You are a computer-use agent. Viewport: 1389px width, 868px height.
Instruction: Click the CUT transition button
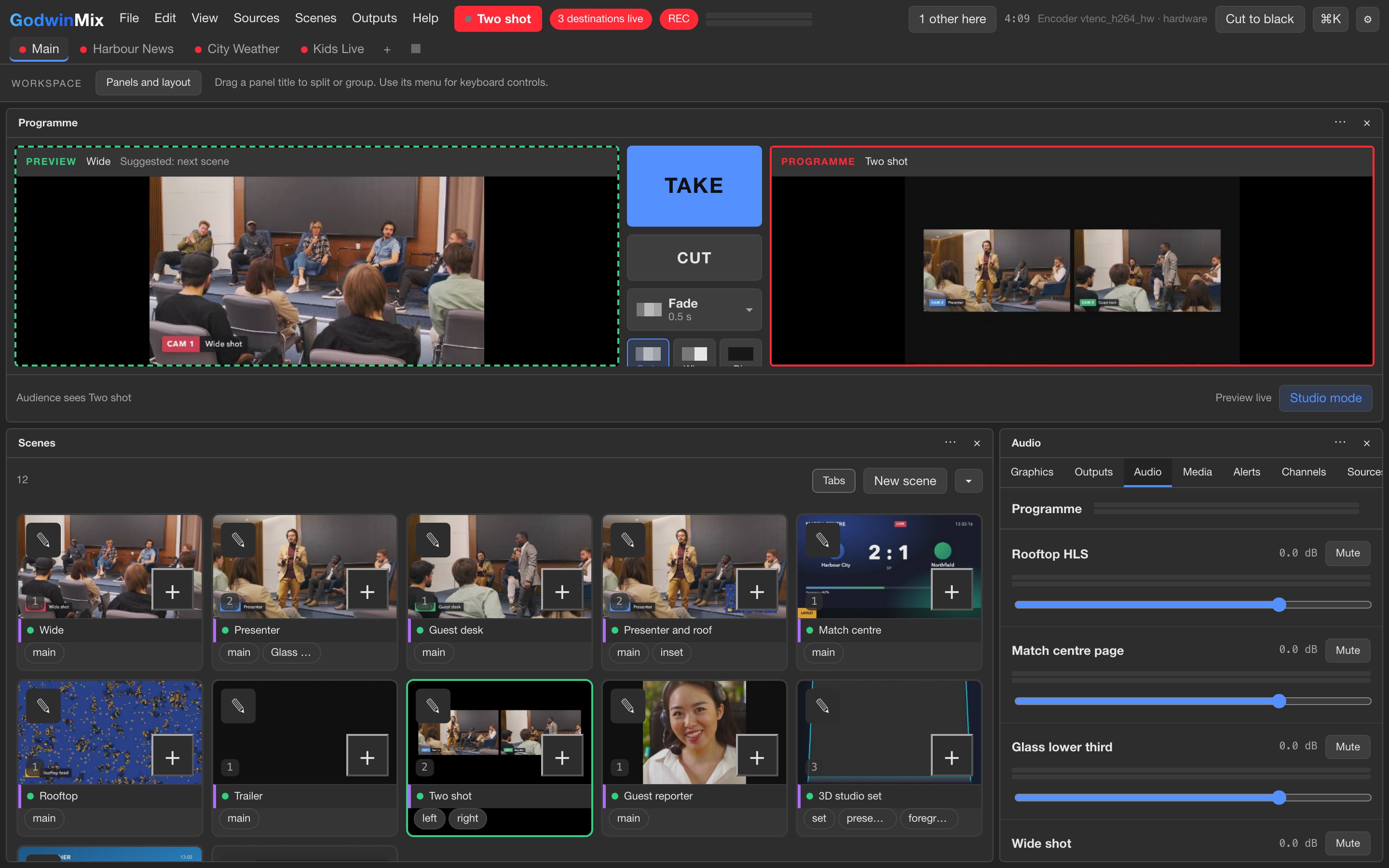pos(694,258)
